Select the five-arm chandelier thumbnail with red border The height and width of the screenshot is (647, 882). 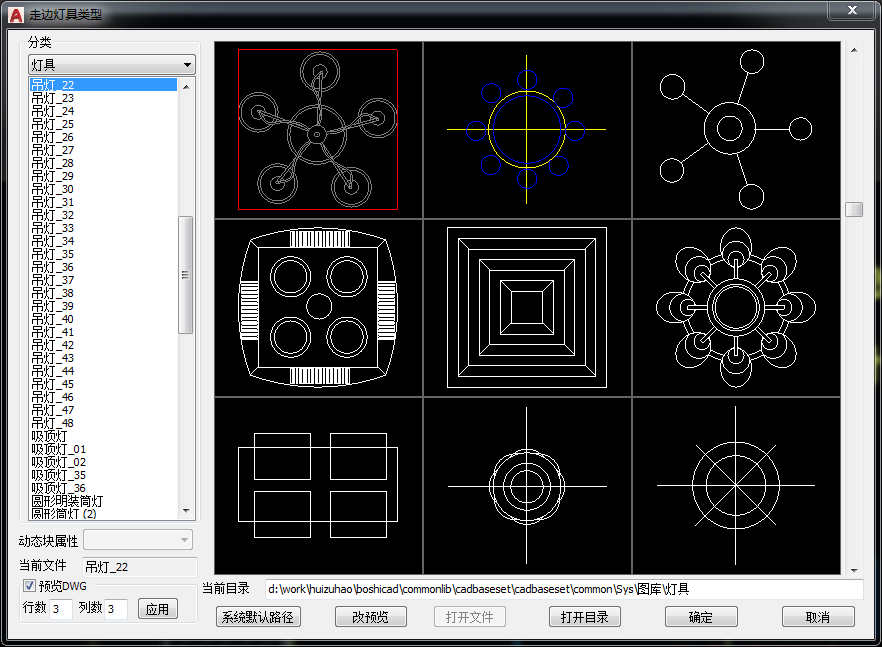pyautogui.click(x=318, y=129)
